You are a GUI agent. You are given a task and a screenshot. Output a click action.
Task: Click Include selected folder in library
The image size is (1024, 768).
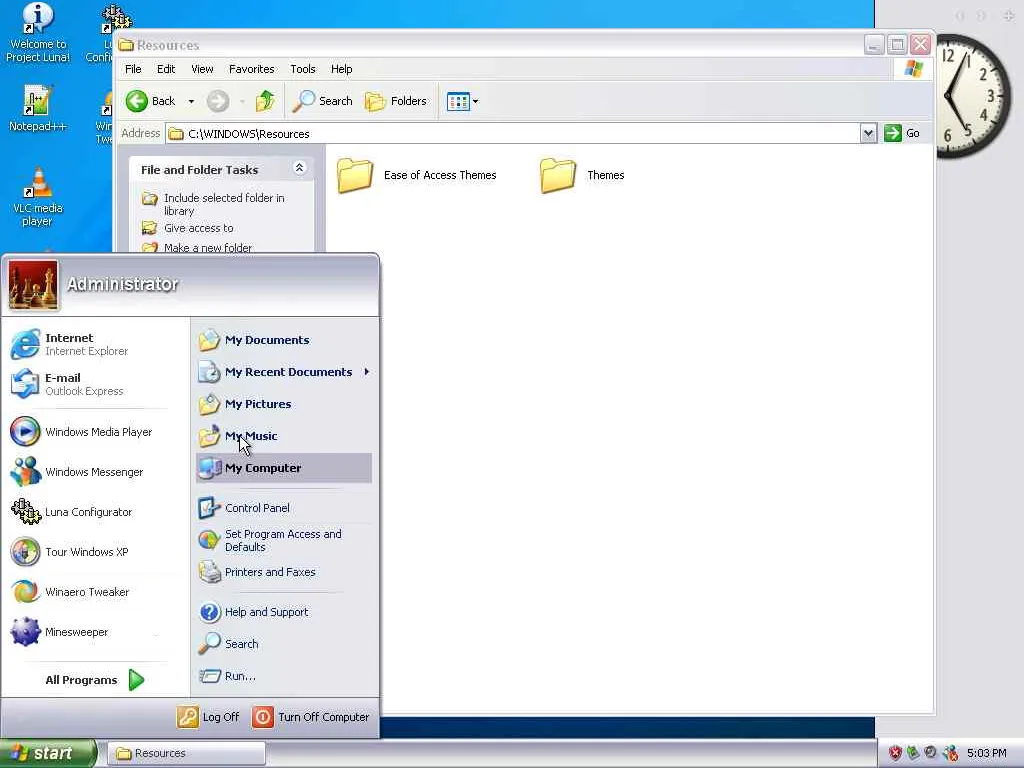(x=215, y=204)
